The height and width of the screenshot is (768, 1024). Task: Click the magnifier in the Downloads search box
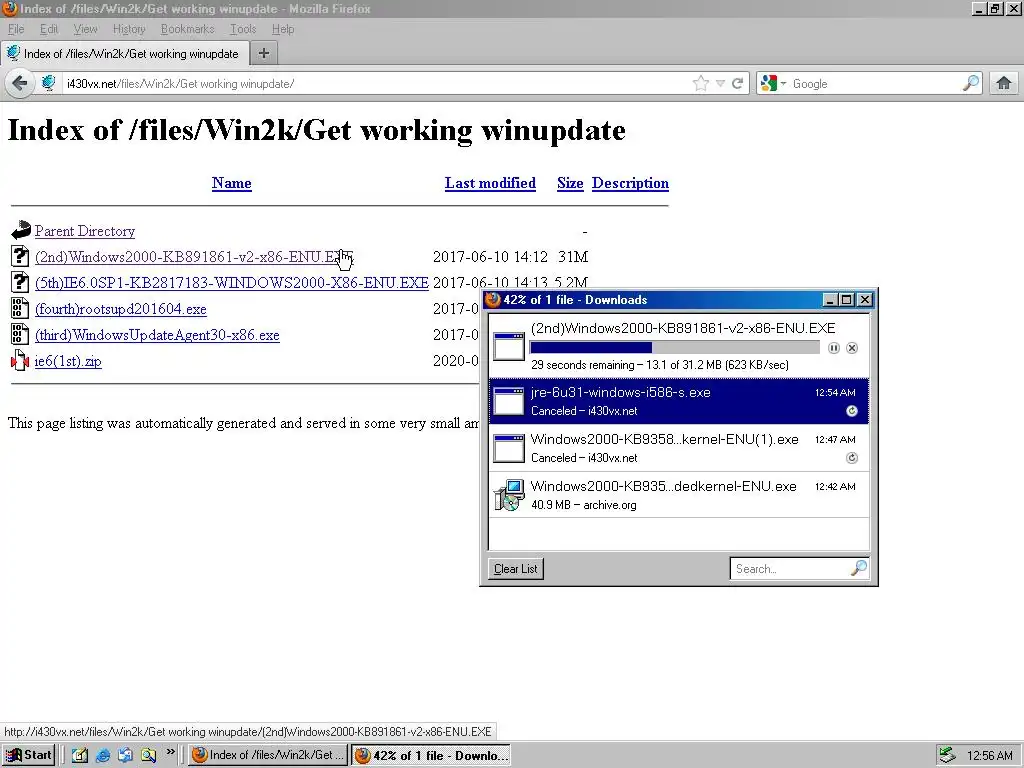[x=859, y=568]
